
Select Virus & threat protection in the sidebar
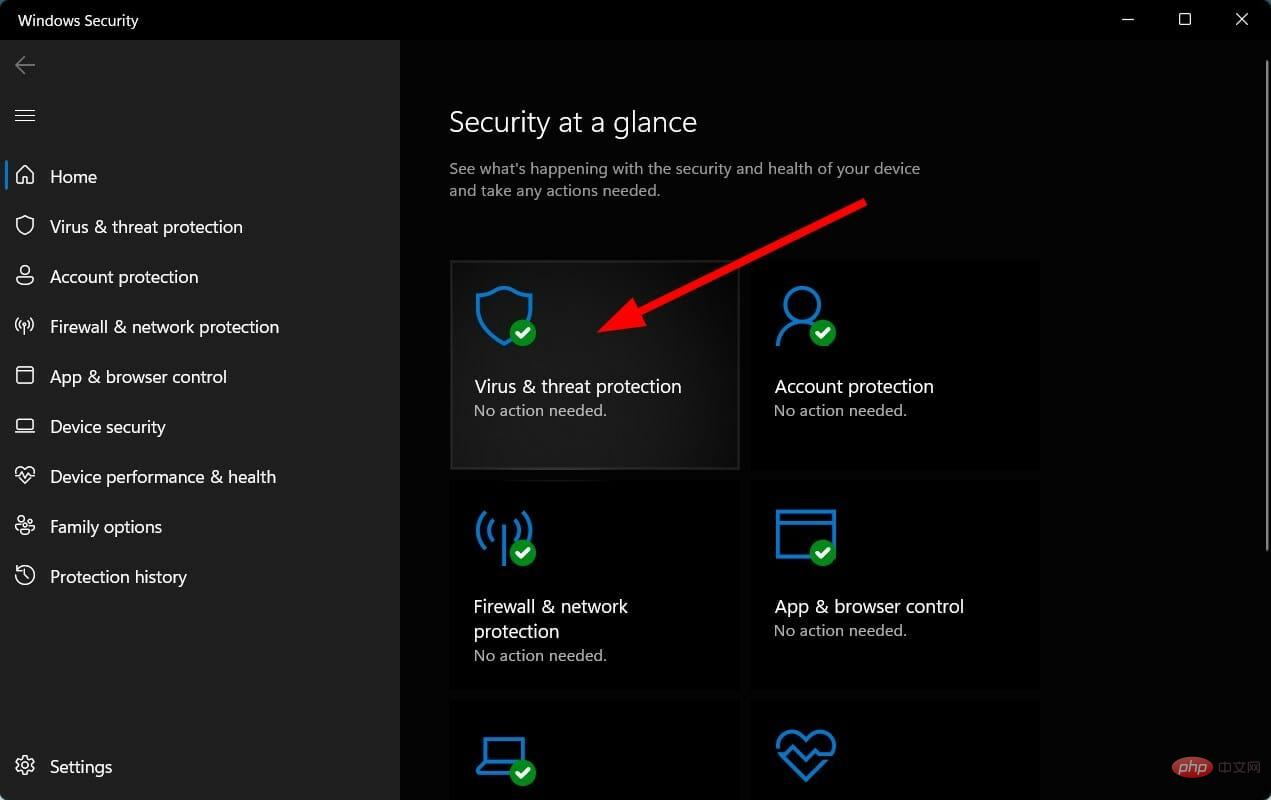[146, 226]
